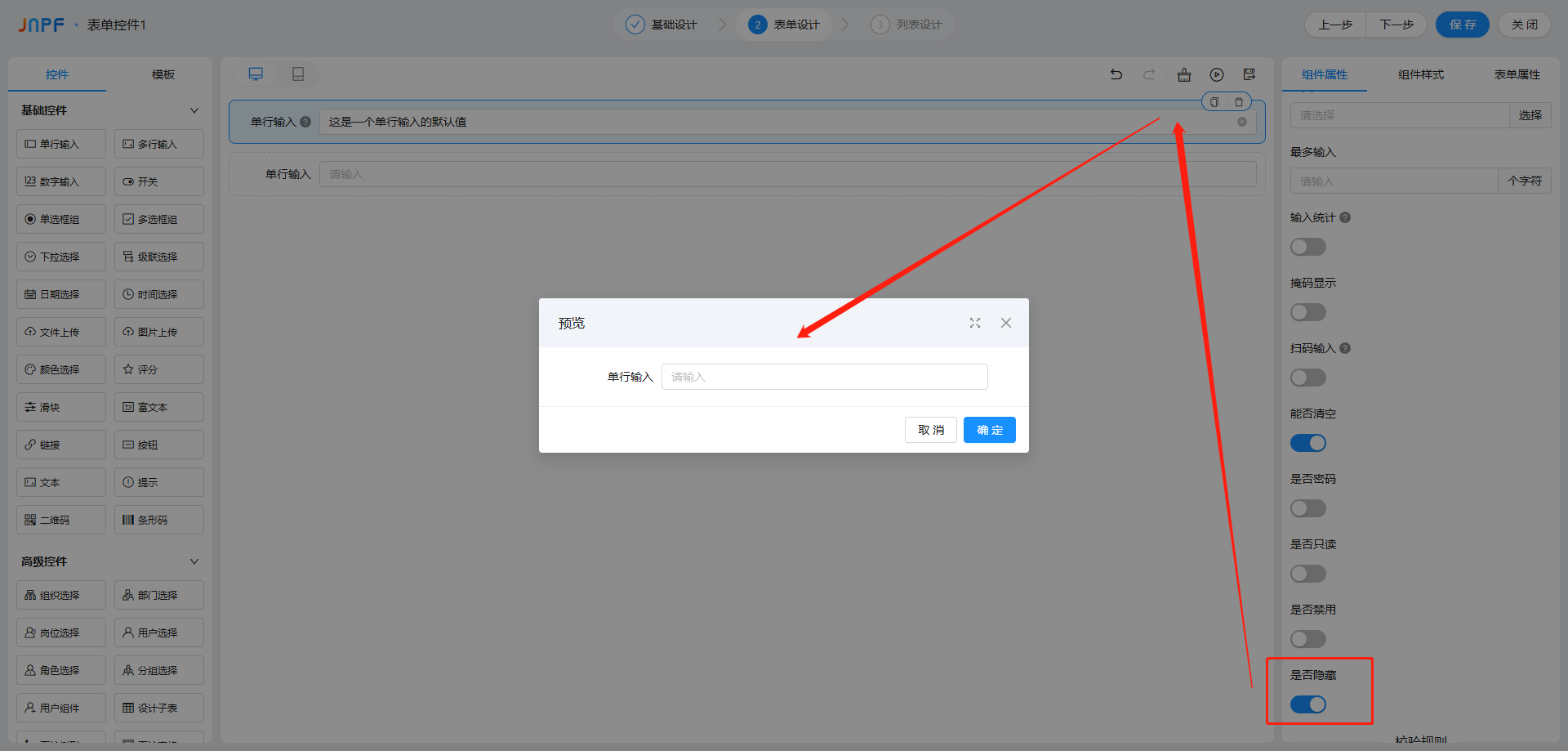1568x751 pixels.
Task: Switch to the 控件 tab
Action: (x=57, y=74)
